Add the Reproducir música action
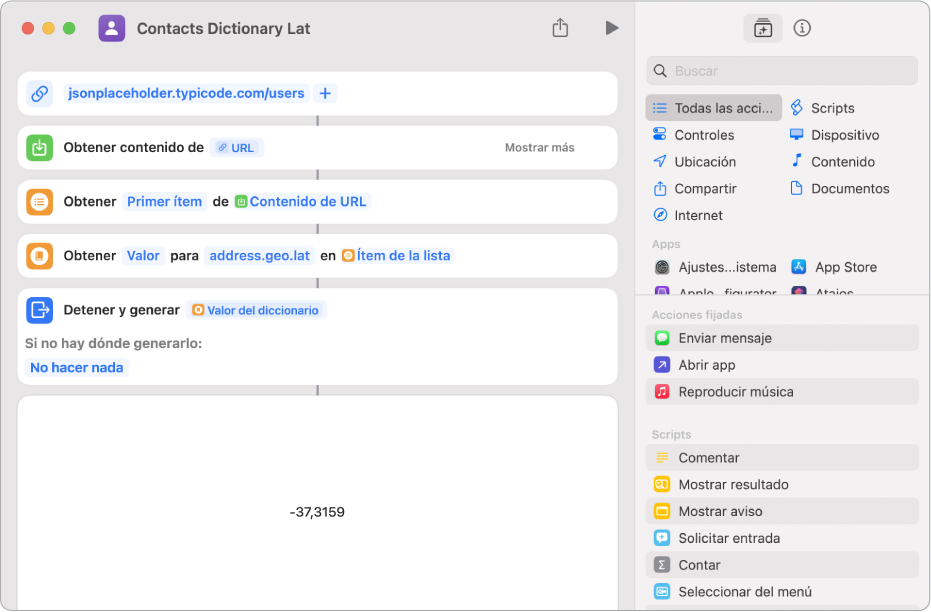Viewport: 931px width, 612px height. pyautogui.click(x=782, y=392)
